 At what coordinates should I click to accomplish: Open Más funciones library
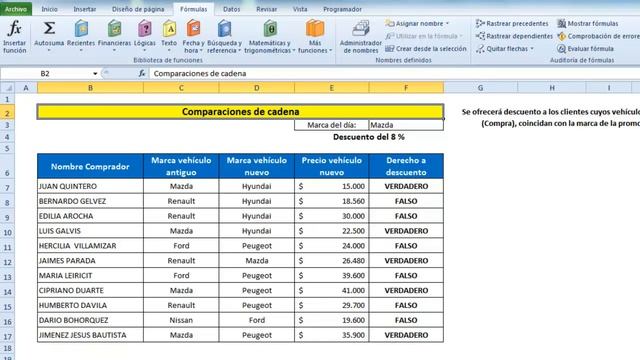click(x=315, y=37)
